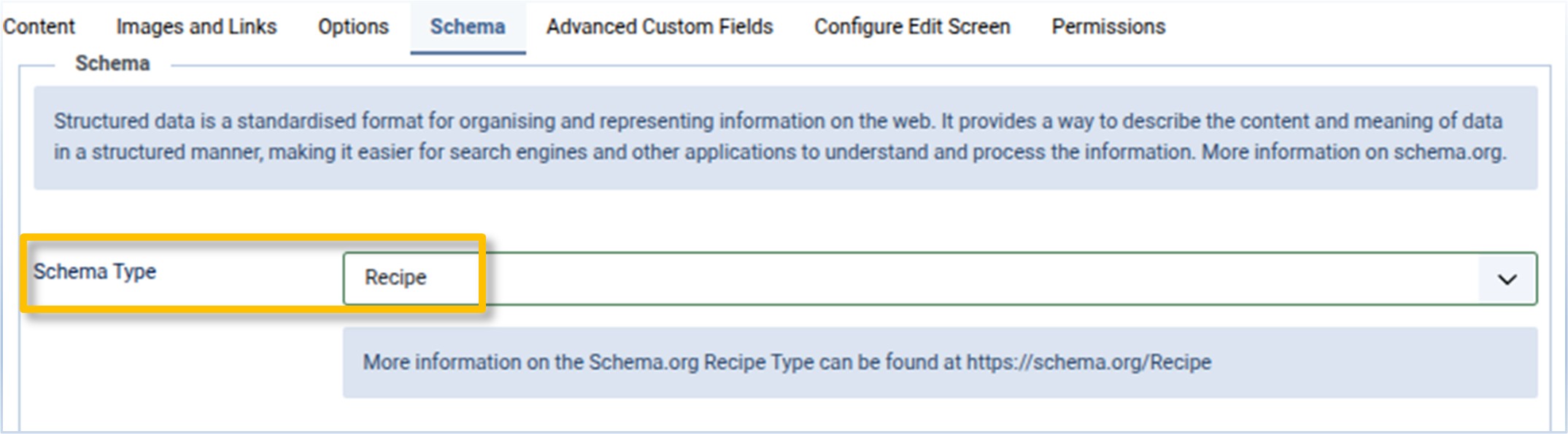Switch to Configure Edit Screen tab
The height and width of the screenshot is (434, 1568).
click(912, 27)
